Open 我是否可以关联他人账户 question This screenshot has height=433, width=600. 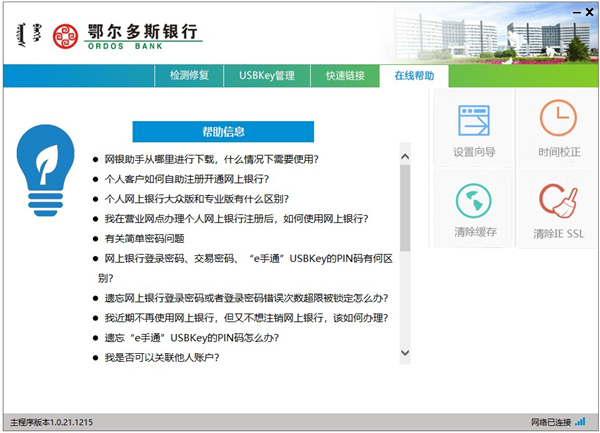click(162, 358)
